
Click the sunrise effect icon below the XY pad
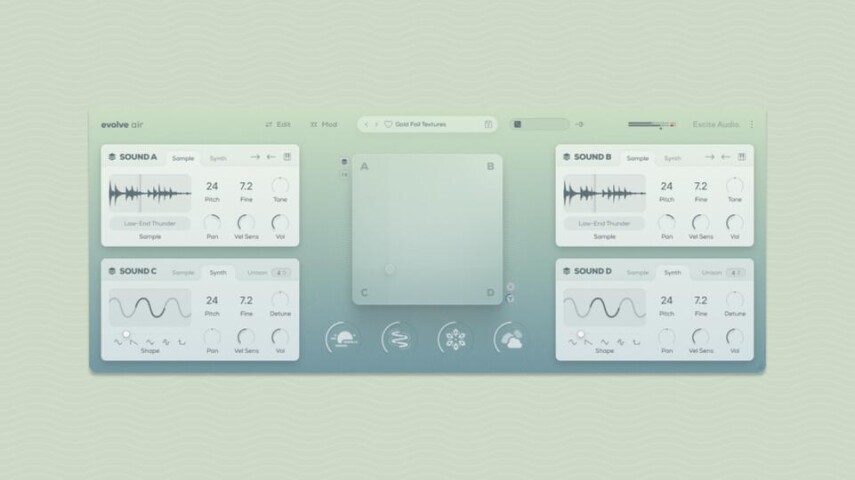click(x=343, y=339)
